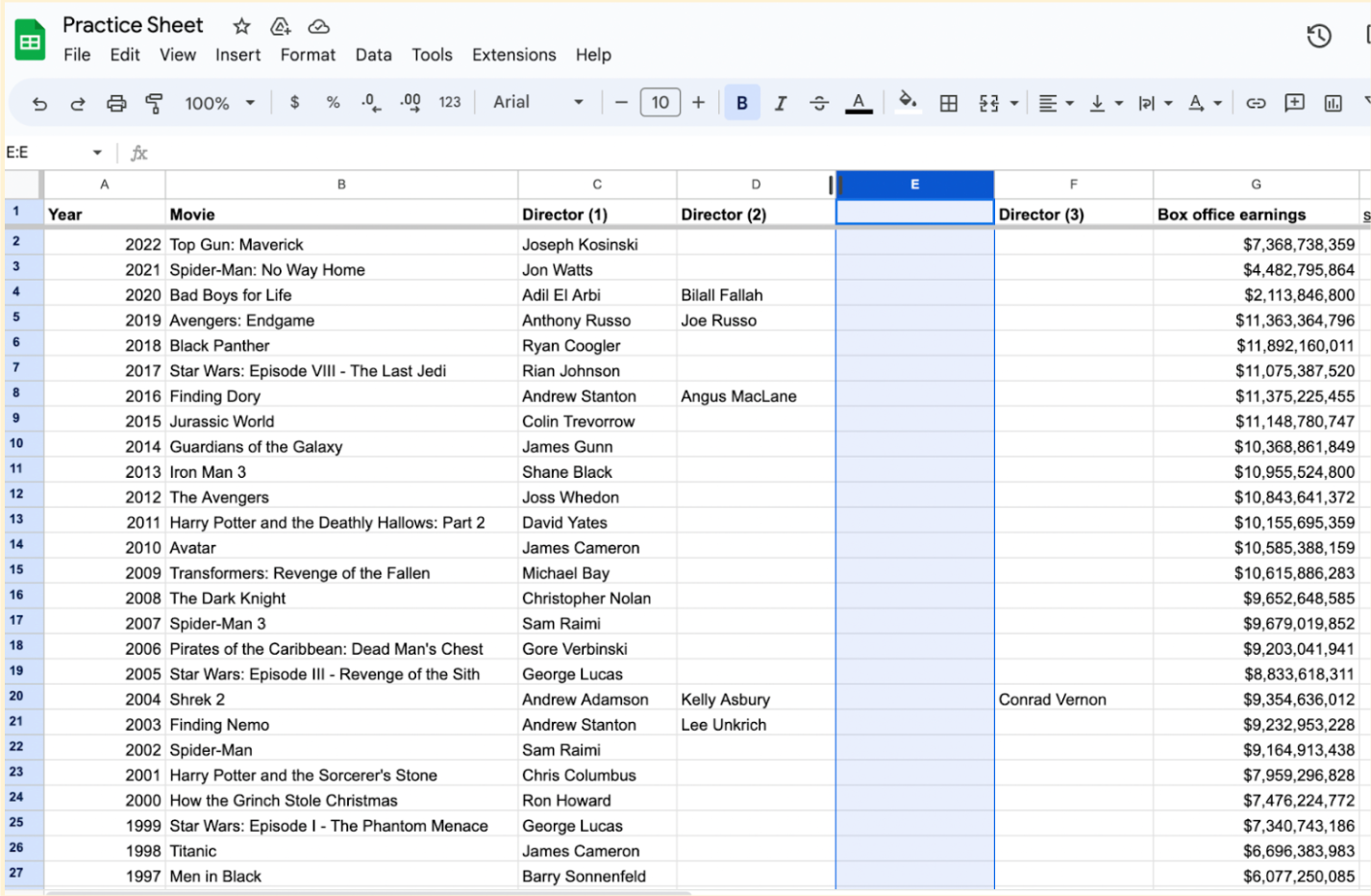Click the Redo arrow icon
This screenshot has width=1371, height=896.
click(x=78, y=103)
